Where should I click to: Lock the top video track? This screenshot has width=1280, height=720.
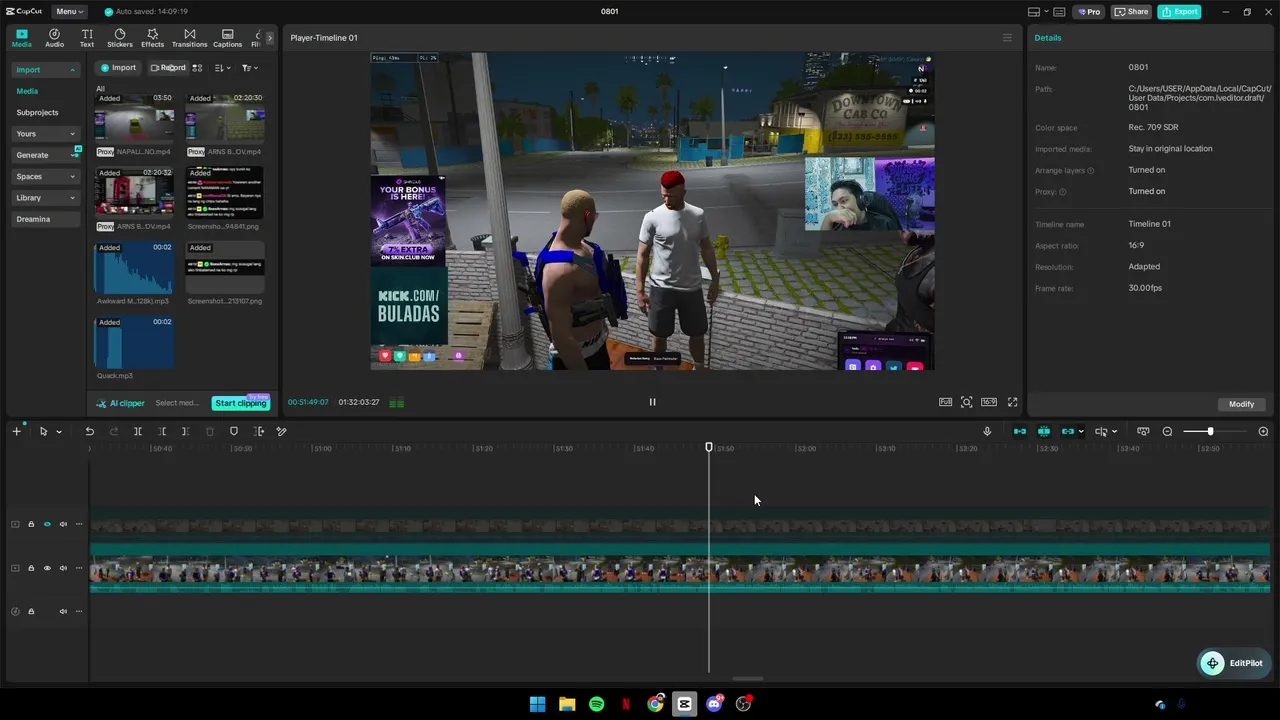click(31, 524)
